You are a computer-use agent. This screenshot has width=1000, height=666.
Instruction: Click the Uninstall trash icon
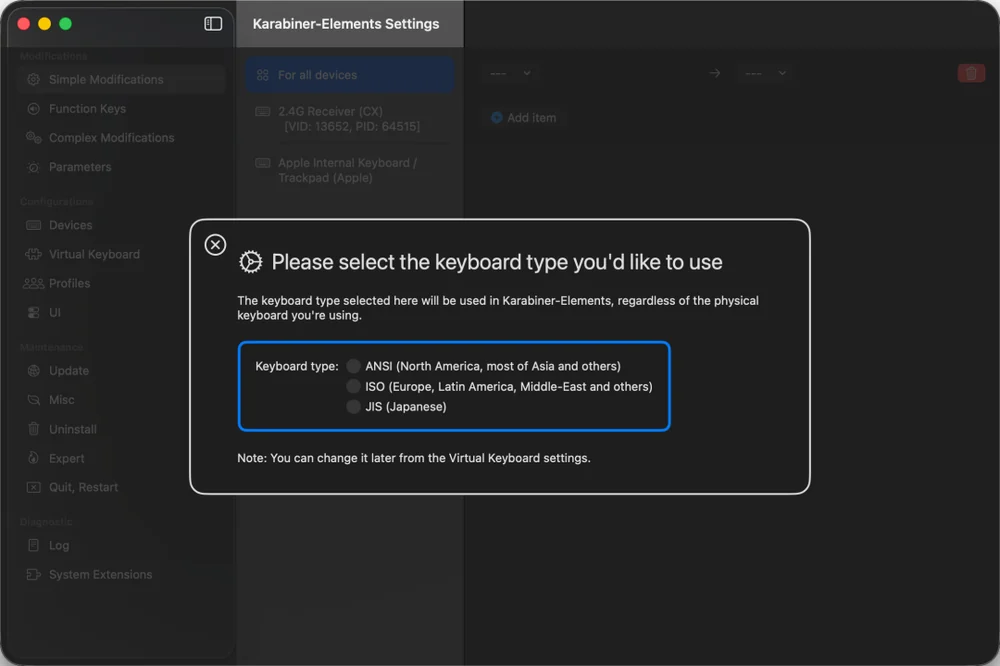(33, 429)
